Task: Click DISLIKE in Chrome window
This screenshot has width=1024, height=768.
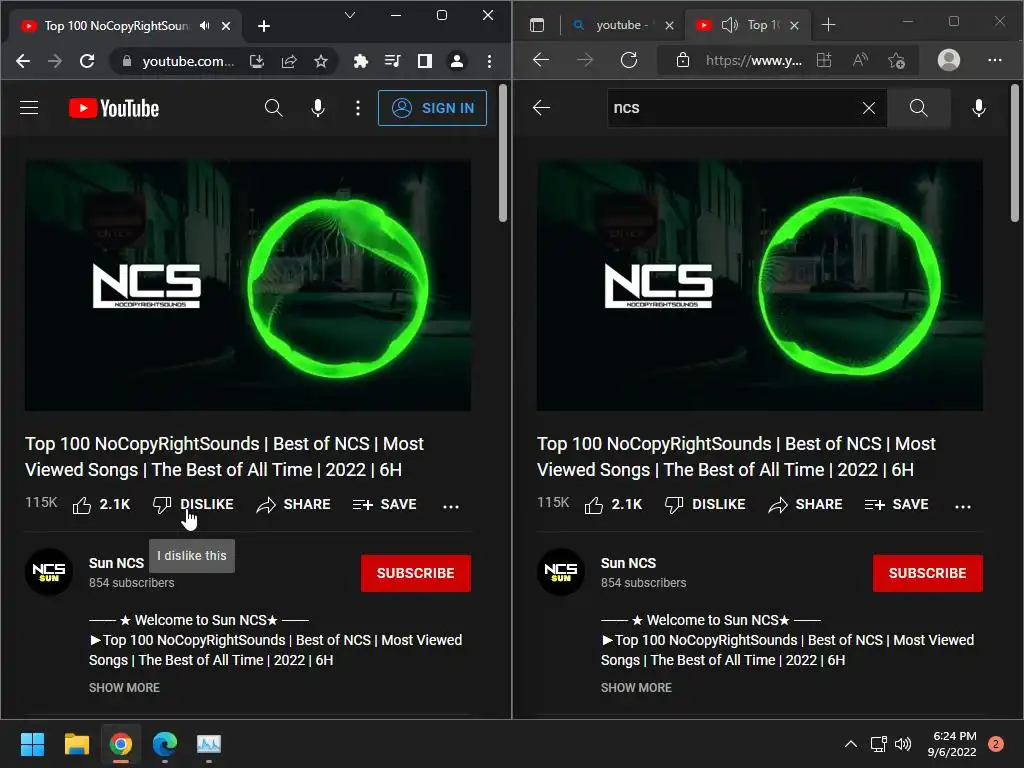Action: pos(193,504)
